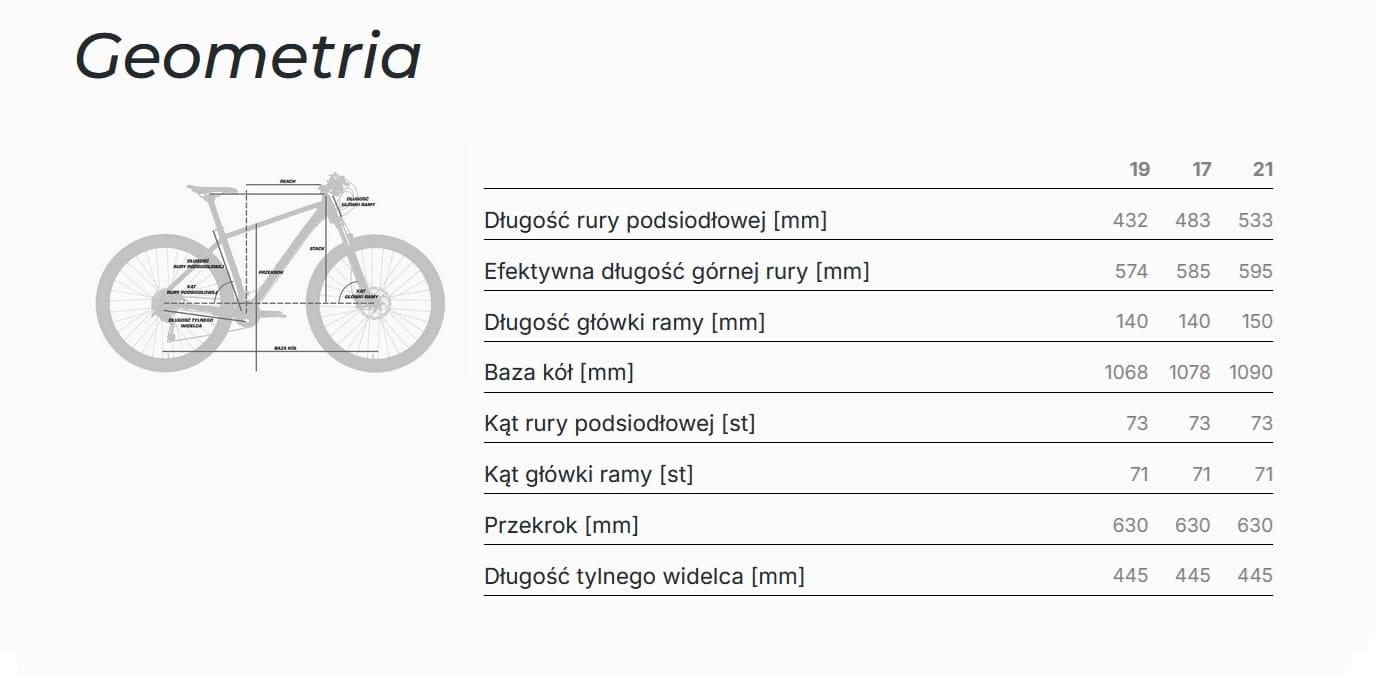Click the BAZA KÓŁ label under the bike
The image size is (1376, 678).
(x=286, y=348)
